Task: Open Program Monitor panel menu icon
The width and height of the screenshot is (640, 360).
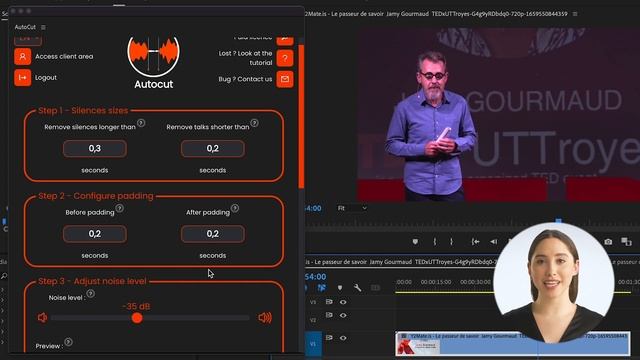Action: (575, 14)
